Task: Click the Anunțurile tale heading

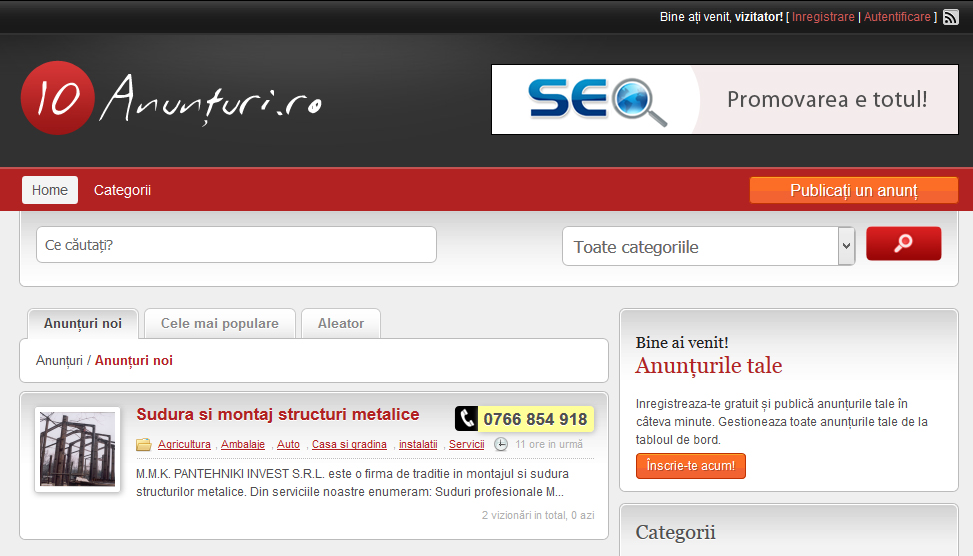Action: pyautogui.click(x=709, y=365)
